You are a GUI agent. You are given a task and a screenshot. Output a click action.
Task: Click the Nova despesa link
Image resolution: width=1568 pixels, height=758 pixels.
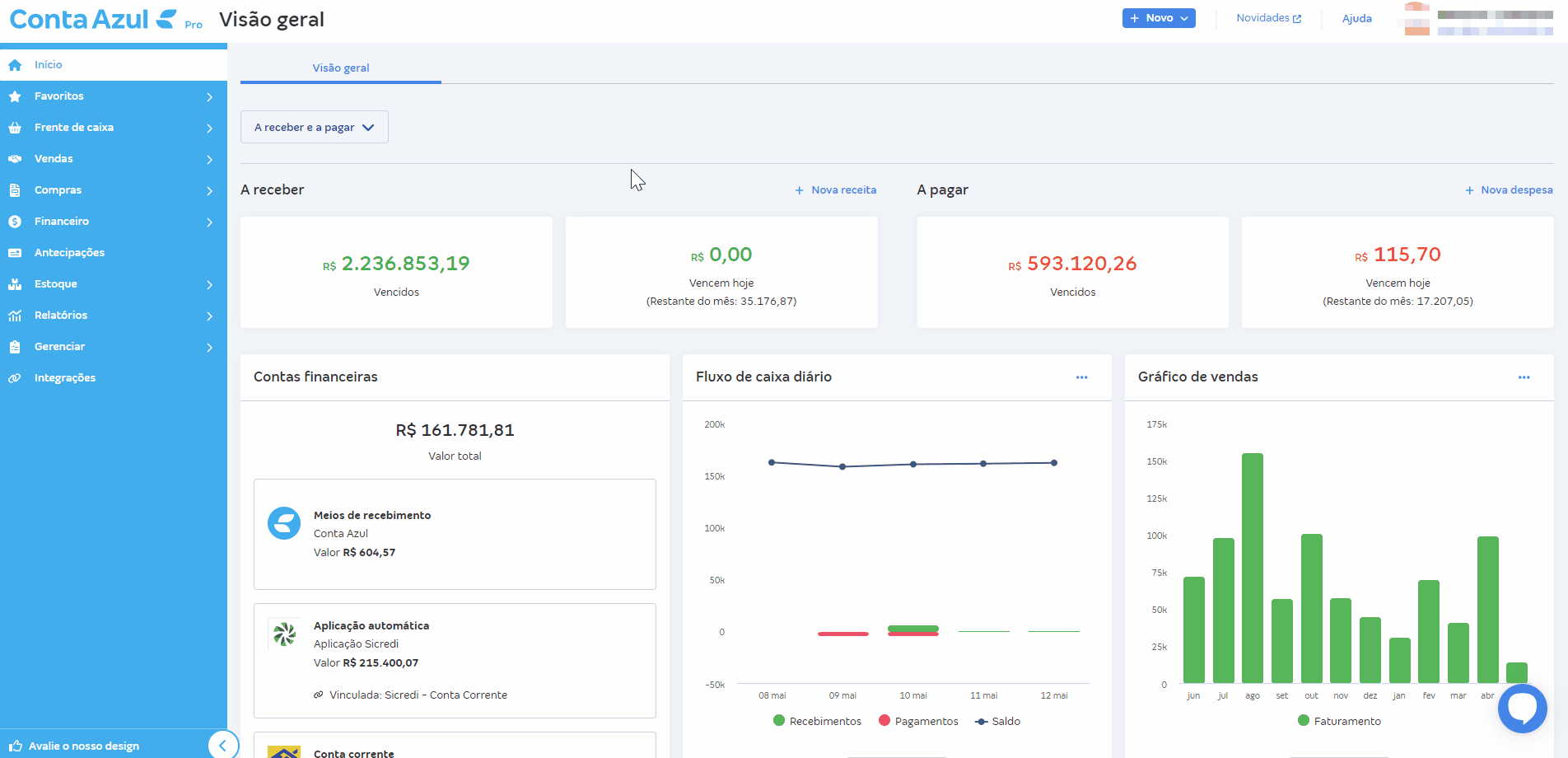pos(1509,190)
